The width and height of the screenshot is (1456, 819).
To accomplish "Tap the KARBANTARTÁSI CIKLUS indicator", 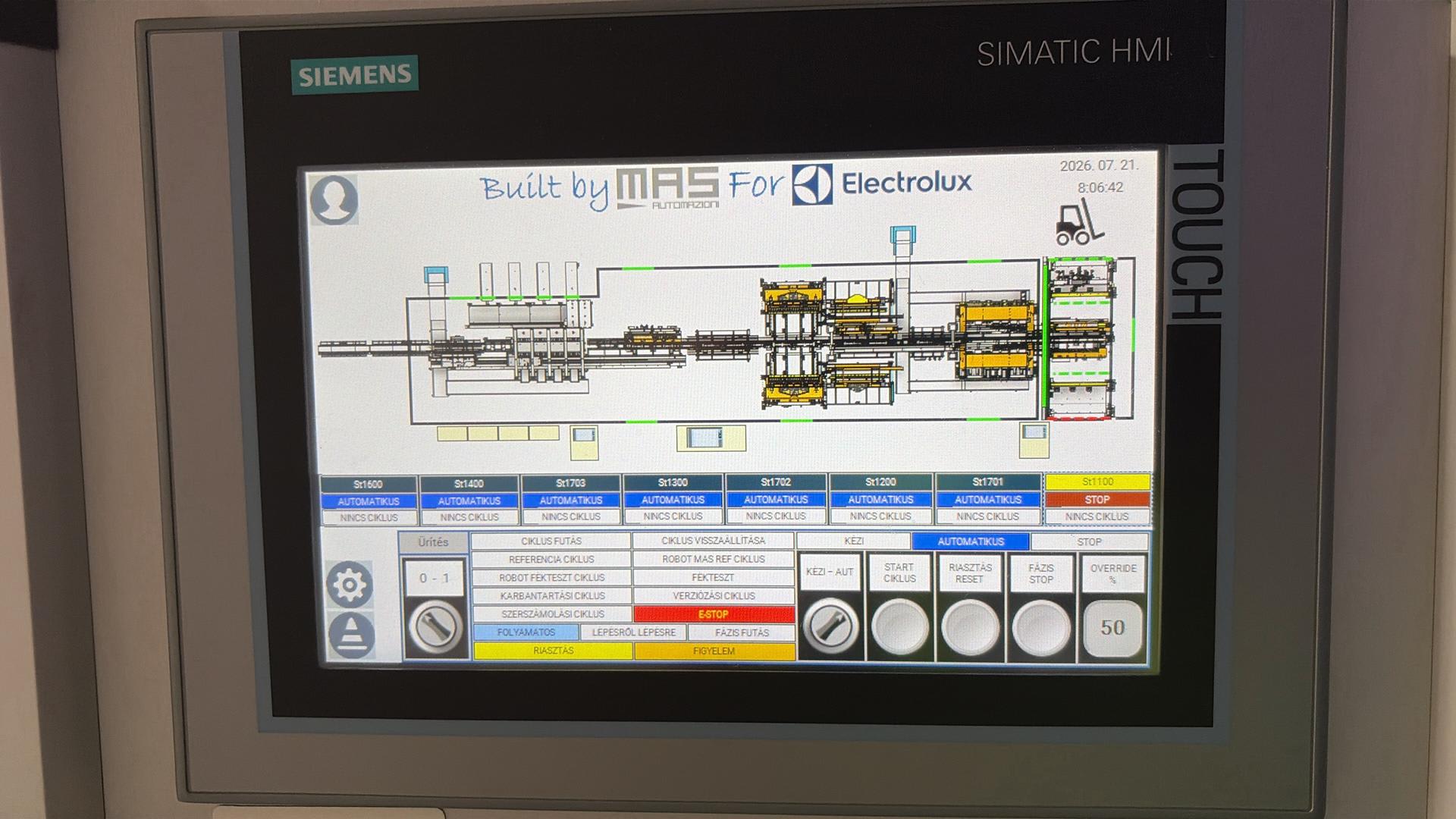I will [551, 596].
